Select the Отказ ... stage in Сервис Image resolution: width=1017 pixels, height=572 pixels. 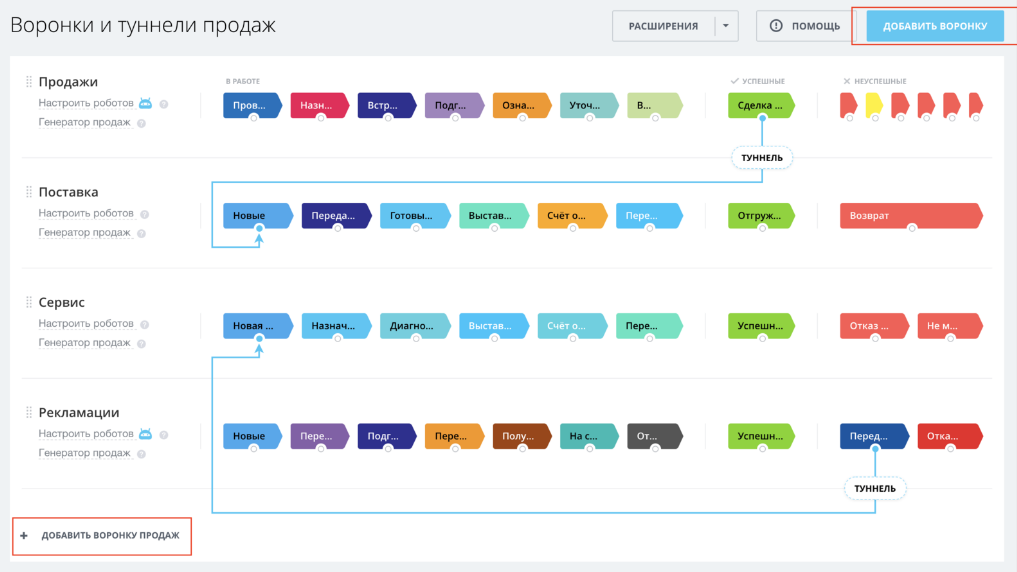(x=874, y=326)
